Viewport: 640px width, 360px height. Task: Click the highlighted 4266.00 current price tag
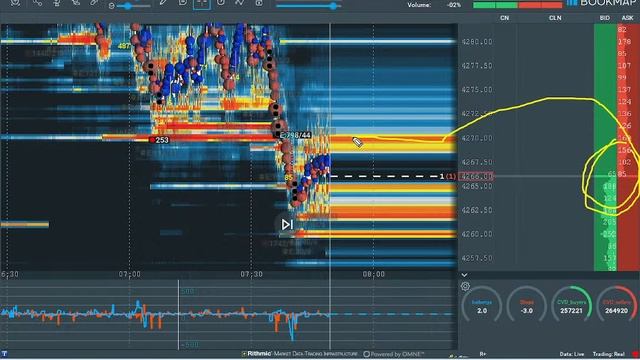476,176
